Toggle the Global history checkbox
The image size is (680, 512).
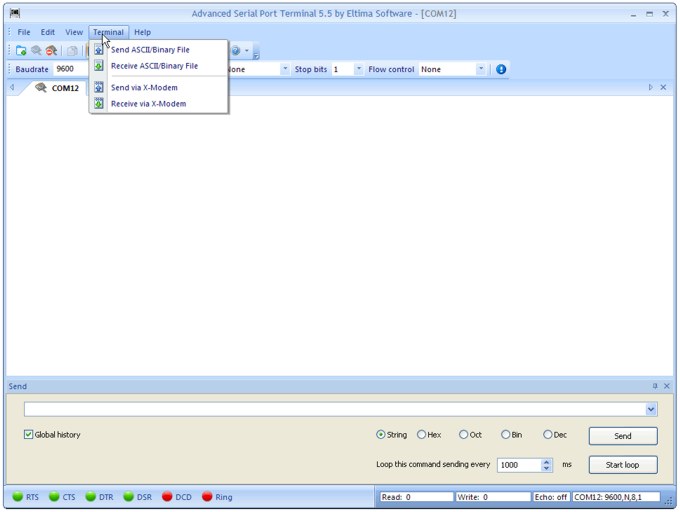pyautogui.click(x=28, y=434)
